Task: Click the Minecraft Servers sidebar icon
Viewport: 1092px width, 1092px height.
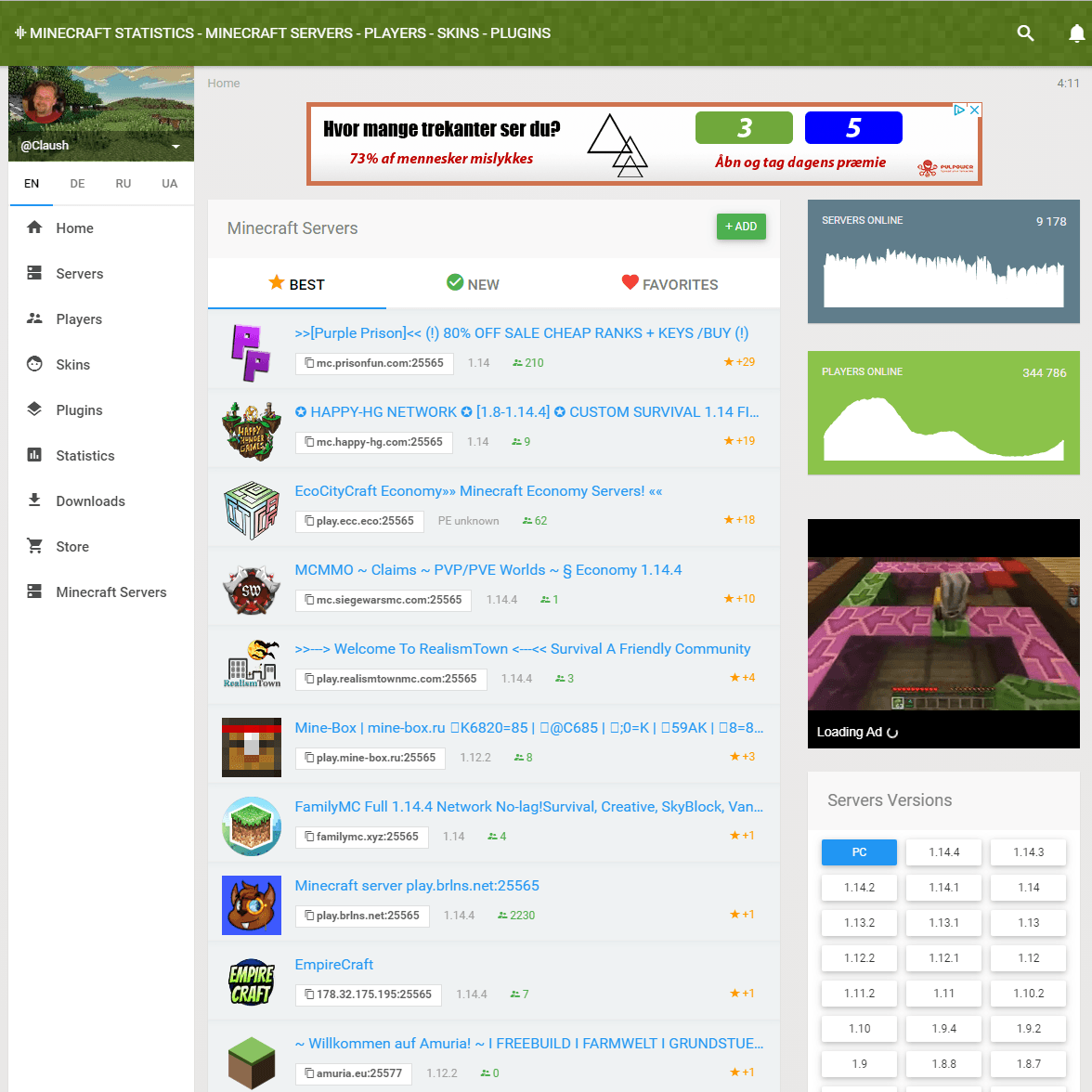Action: click(x=34, y=591)
